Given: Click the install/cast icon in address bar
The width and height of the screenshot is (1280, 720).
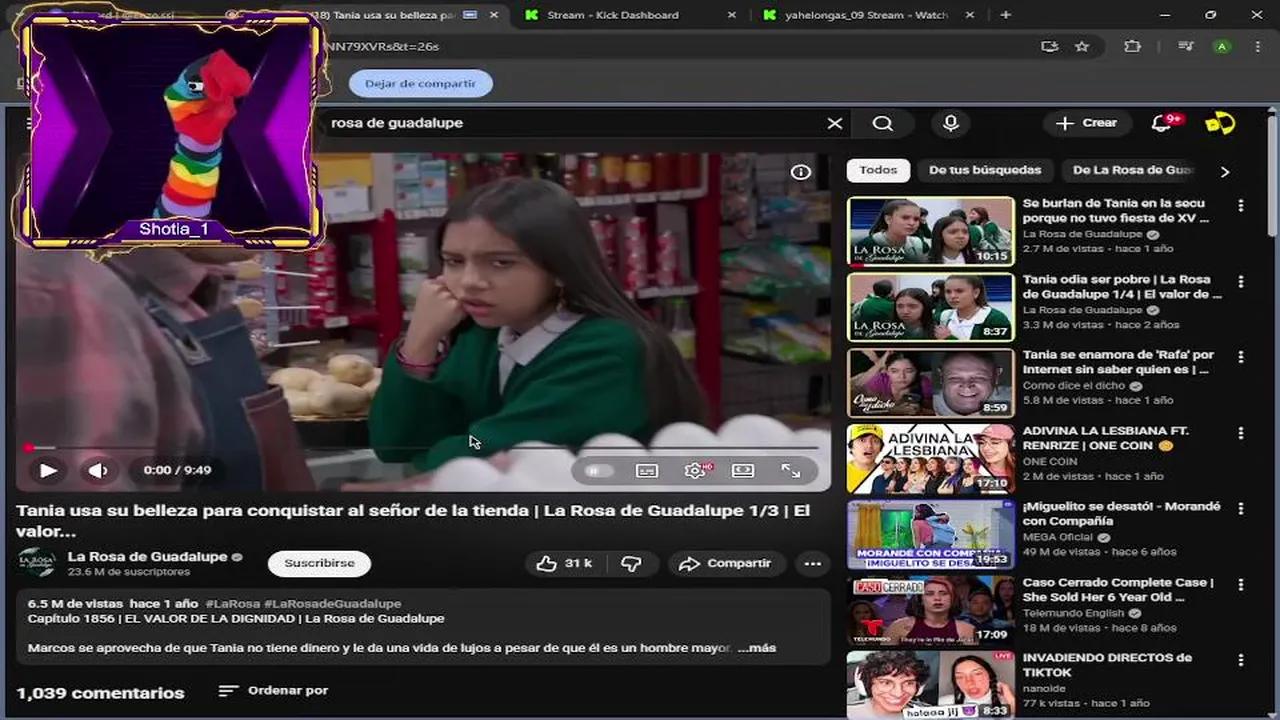Looking at the screenshot, I should click(x=1049, y=46).
